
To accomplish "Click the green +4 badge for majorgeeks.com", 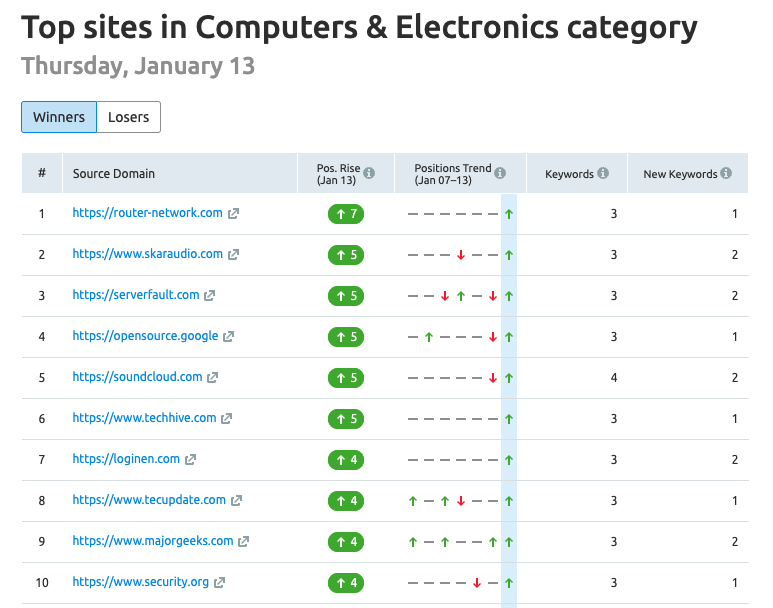I will pyautogui.click(x=346, y=542).
